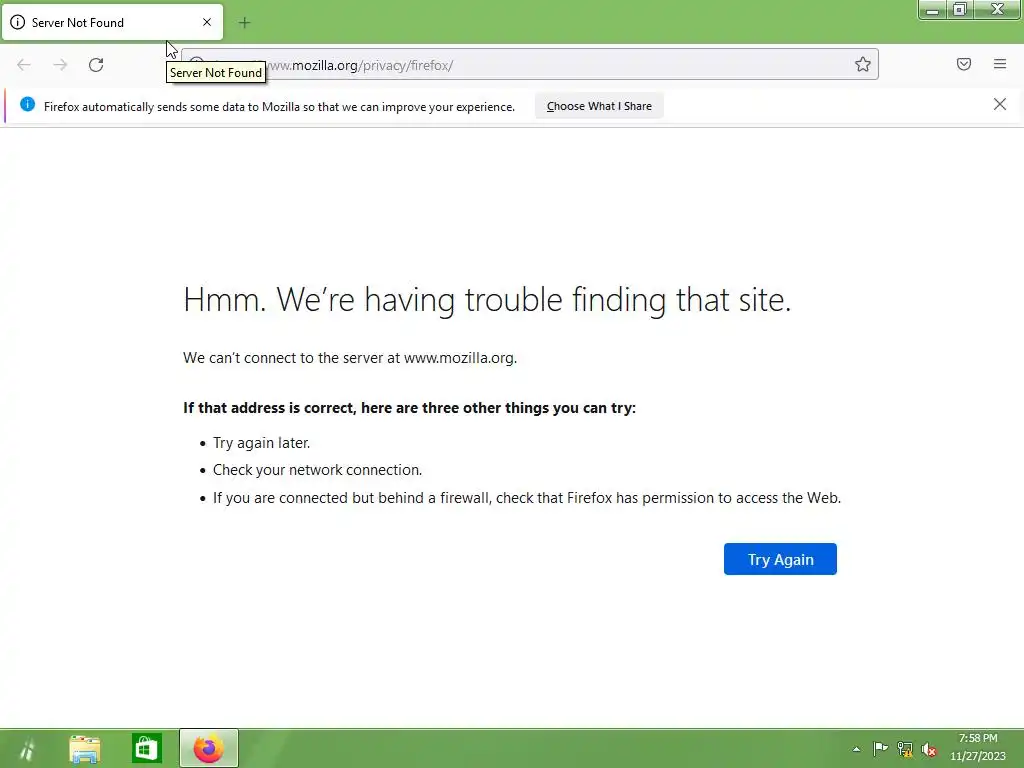The height and width of the screenshot is (768, 1024).
Task: Go back one page
Action: coord(24,65)
